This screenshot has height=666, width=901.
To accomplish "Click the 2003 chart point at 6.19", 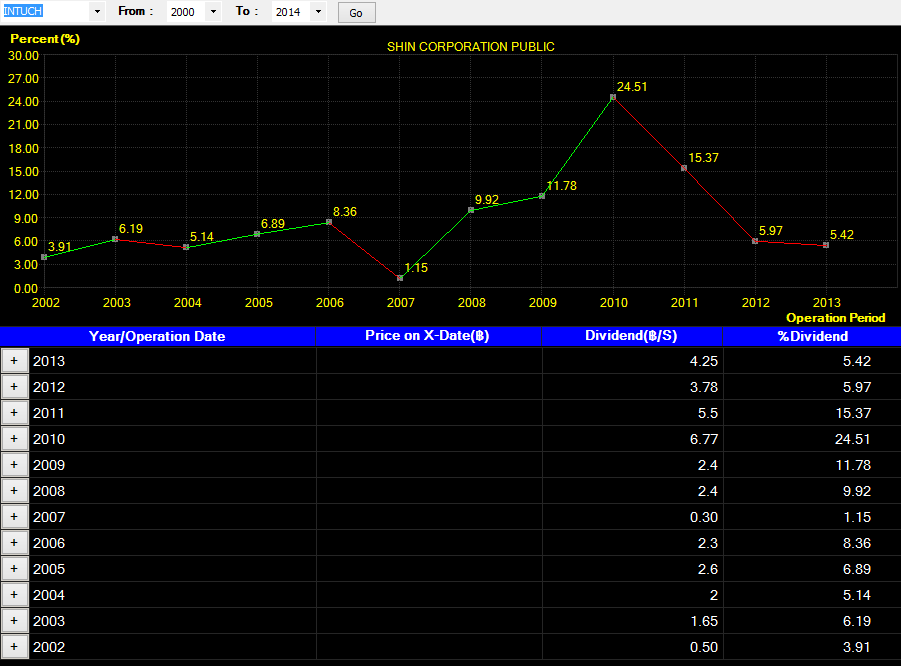I will click(115, 239).
